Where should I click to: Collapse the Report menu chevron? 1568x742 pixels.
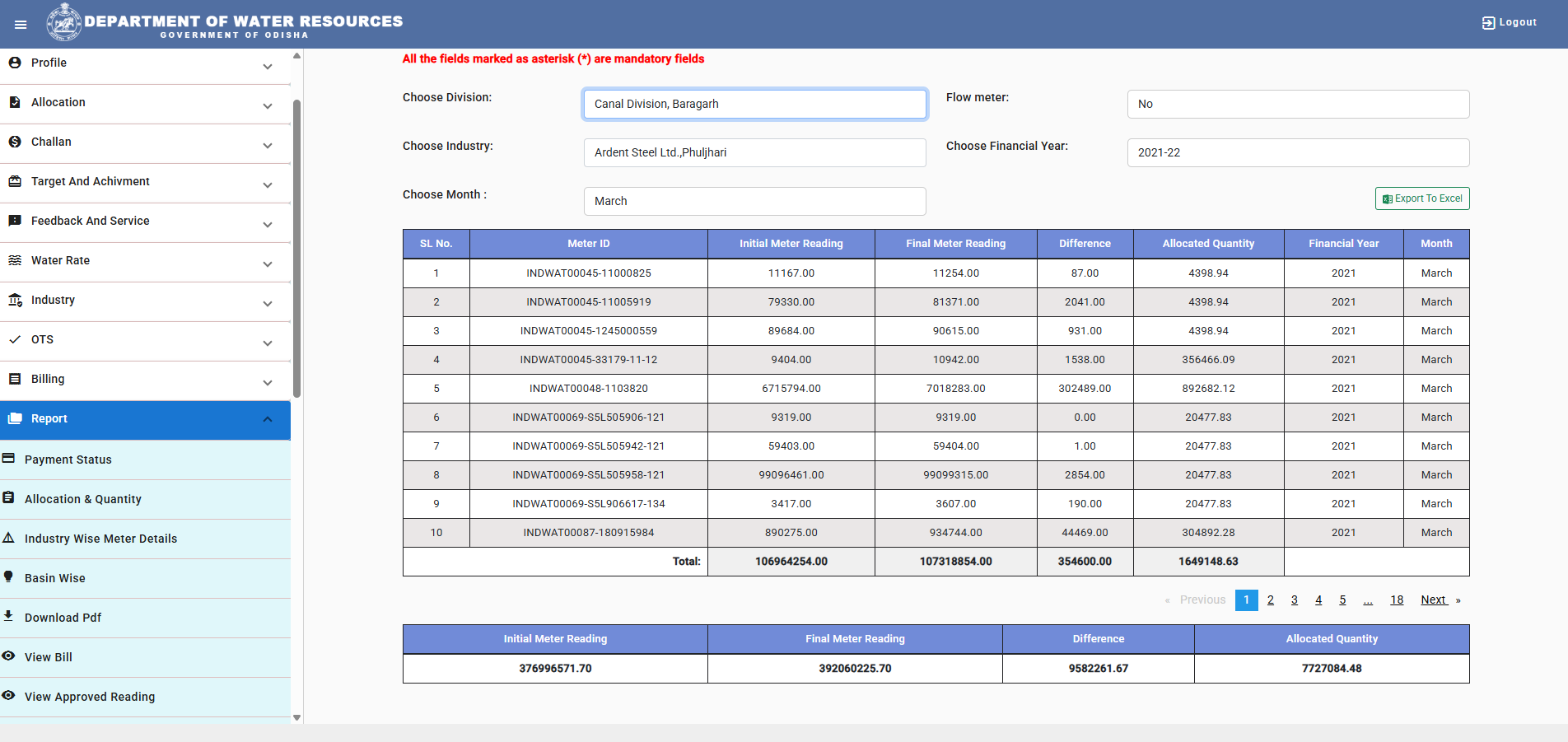tap(268, 419)
